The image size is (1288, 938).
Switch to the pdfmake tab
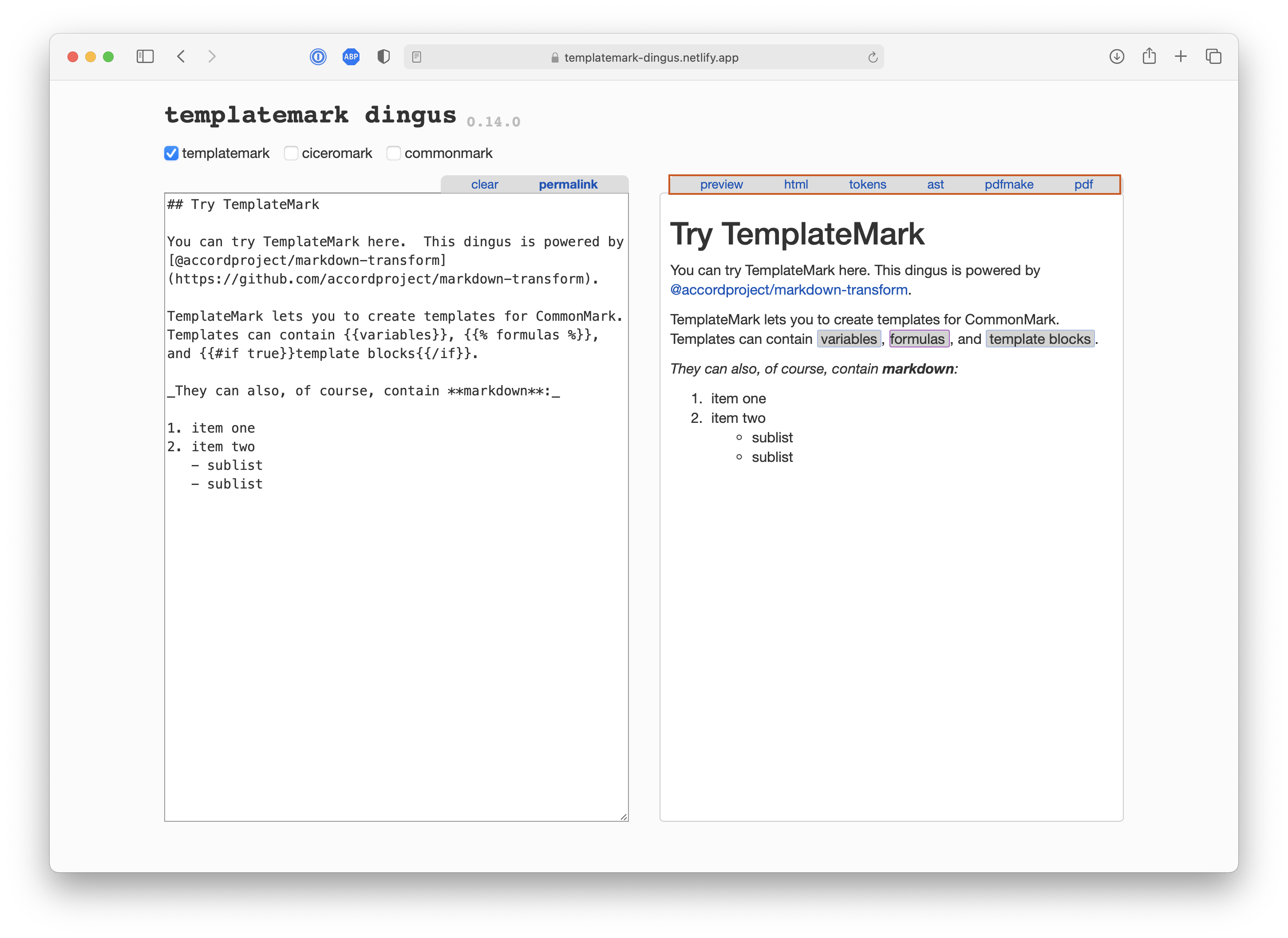tap(1008, 185)
